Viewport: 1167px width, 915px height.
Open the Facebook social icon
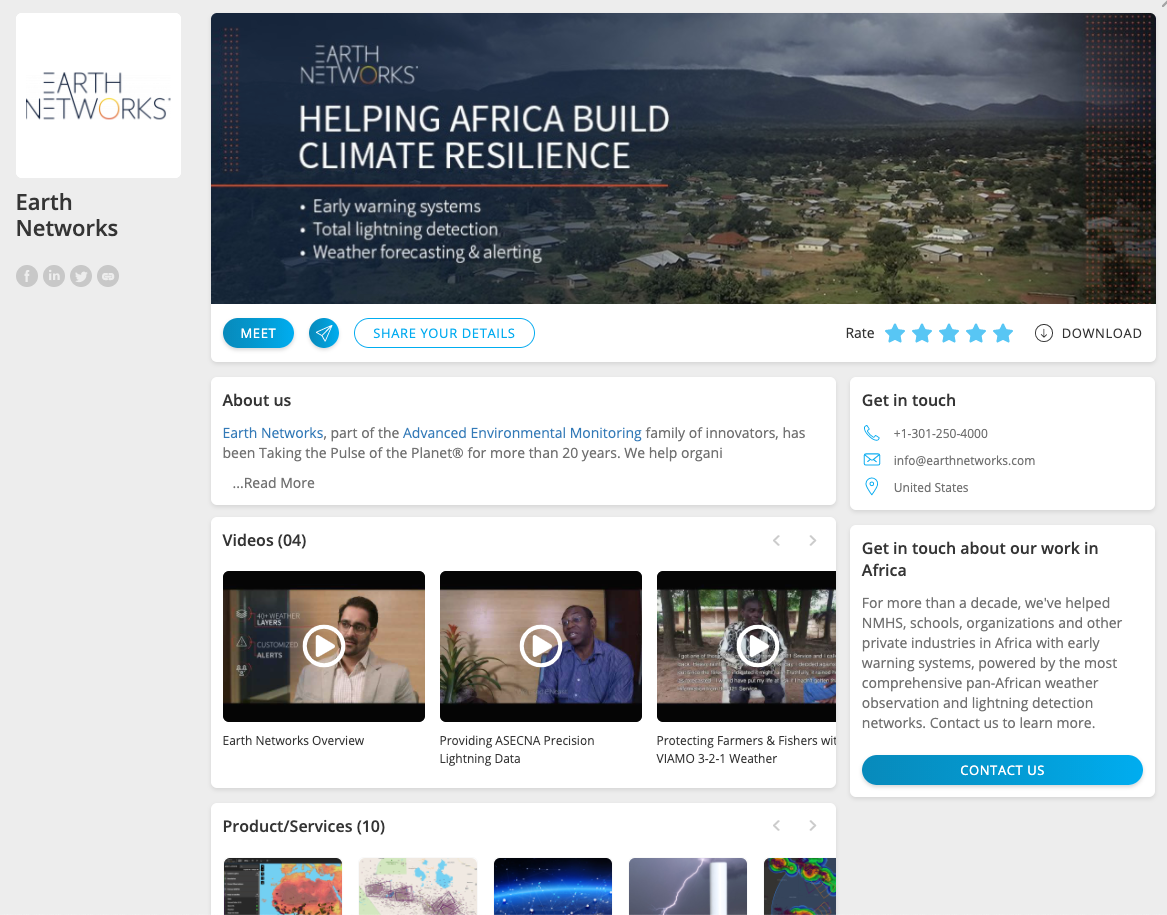pos(27,276)
